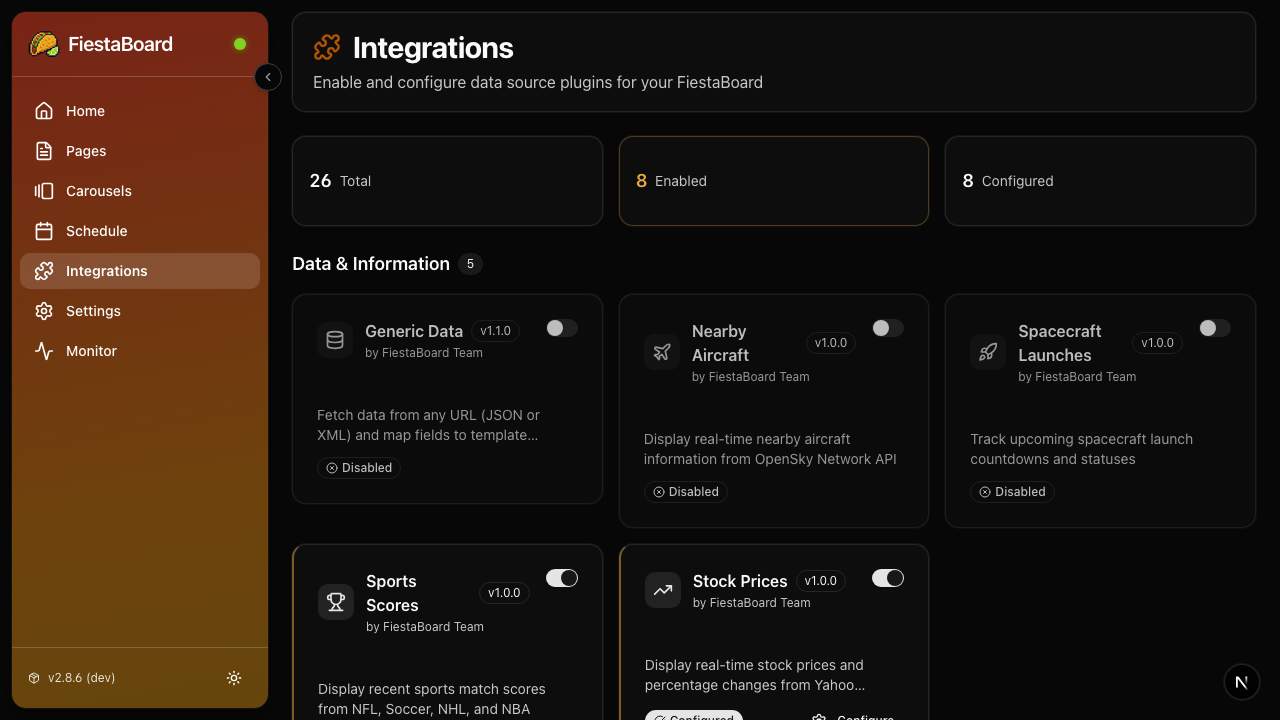Click the Nearby Aircraft airplane icon
The height and width of the screenshot is (720, 1280).
[x=662, y=352]
